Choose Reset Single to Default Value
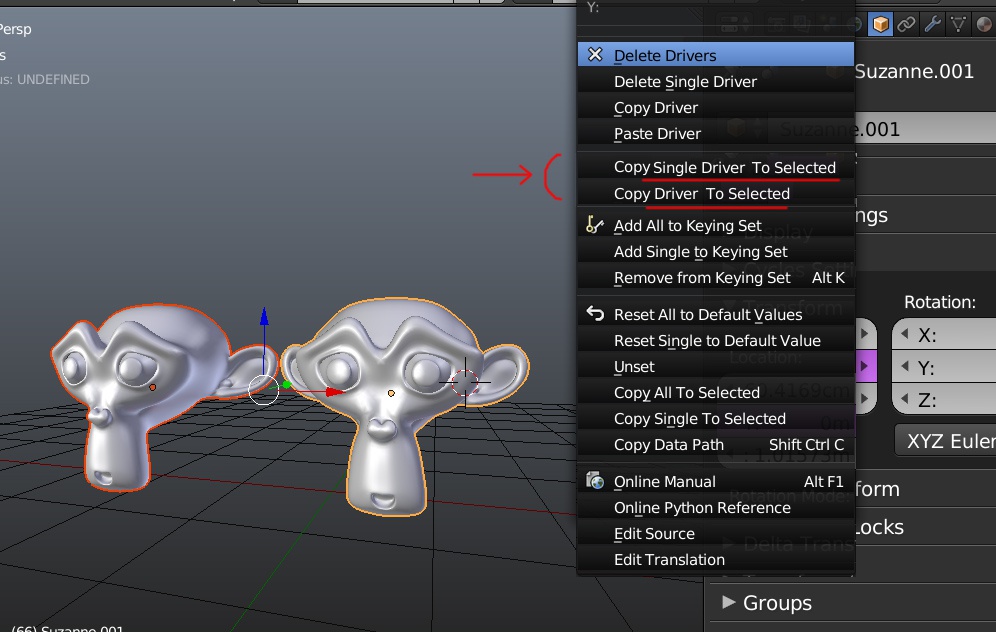Viewport: 996px width, 632px height. [x=716, y=341]
